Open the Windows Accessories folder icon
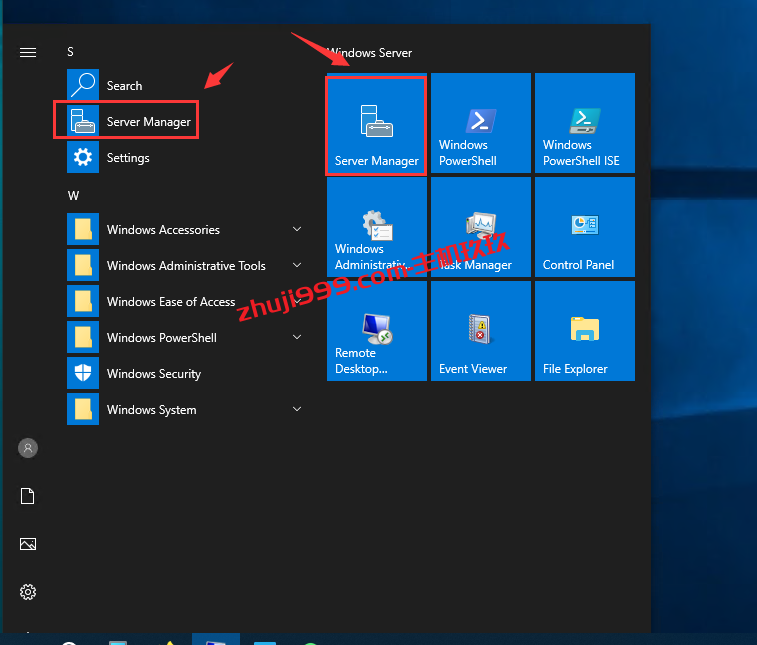Screen dimensions: 757x645 pyautogui.click(x=83, y=229)
